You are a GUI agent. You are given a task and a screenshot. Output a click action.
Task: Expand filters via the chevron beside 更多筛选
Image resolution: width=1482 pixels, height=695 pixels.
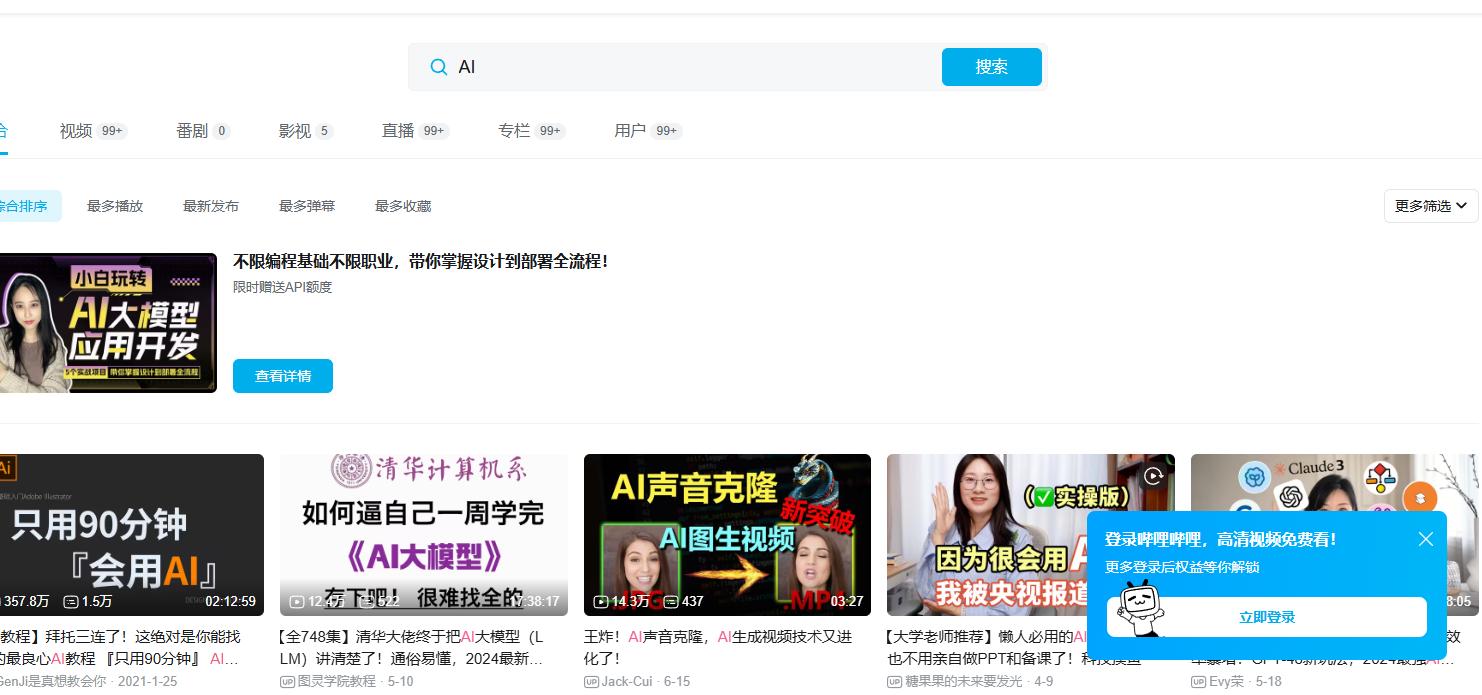pos(1462,206)
